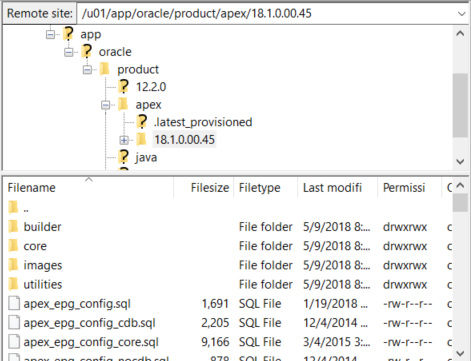
Task: Select the images folder name
Action: 43,266
